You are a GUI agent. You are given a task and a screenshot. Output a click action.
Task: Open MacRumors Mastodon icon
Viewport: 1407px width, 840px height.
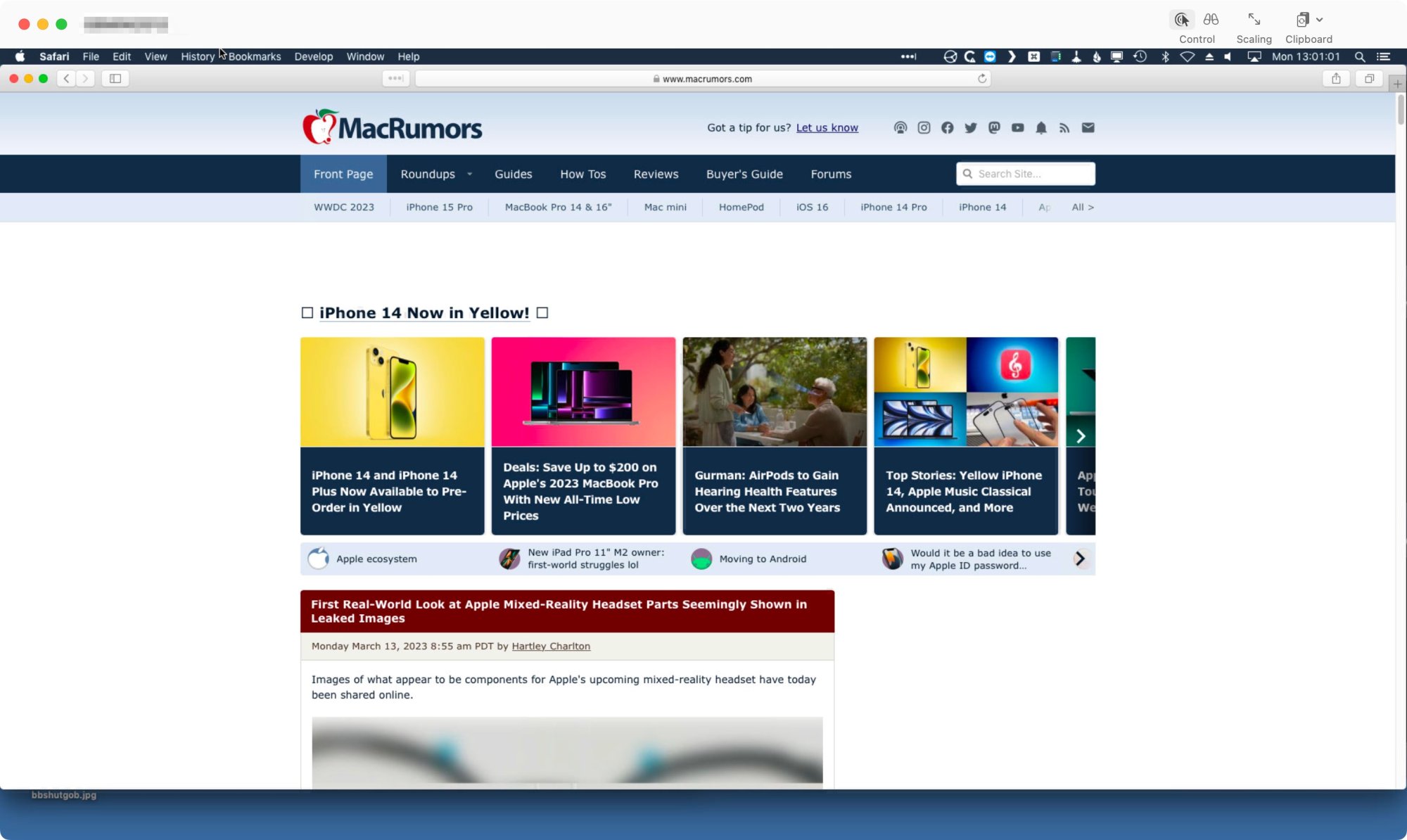pos(994,127)
